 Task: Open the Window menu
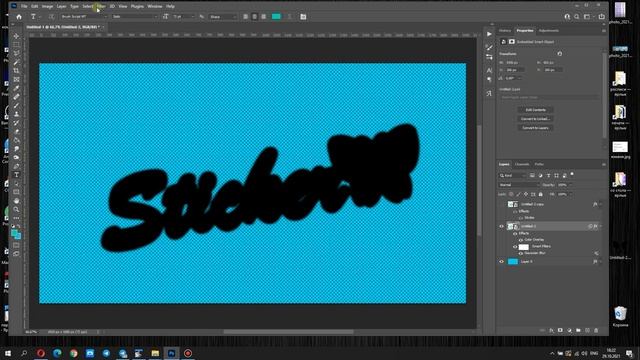tap(155, 6)
